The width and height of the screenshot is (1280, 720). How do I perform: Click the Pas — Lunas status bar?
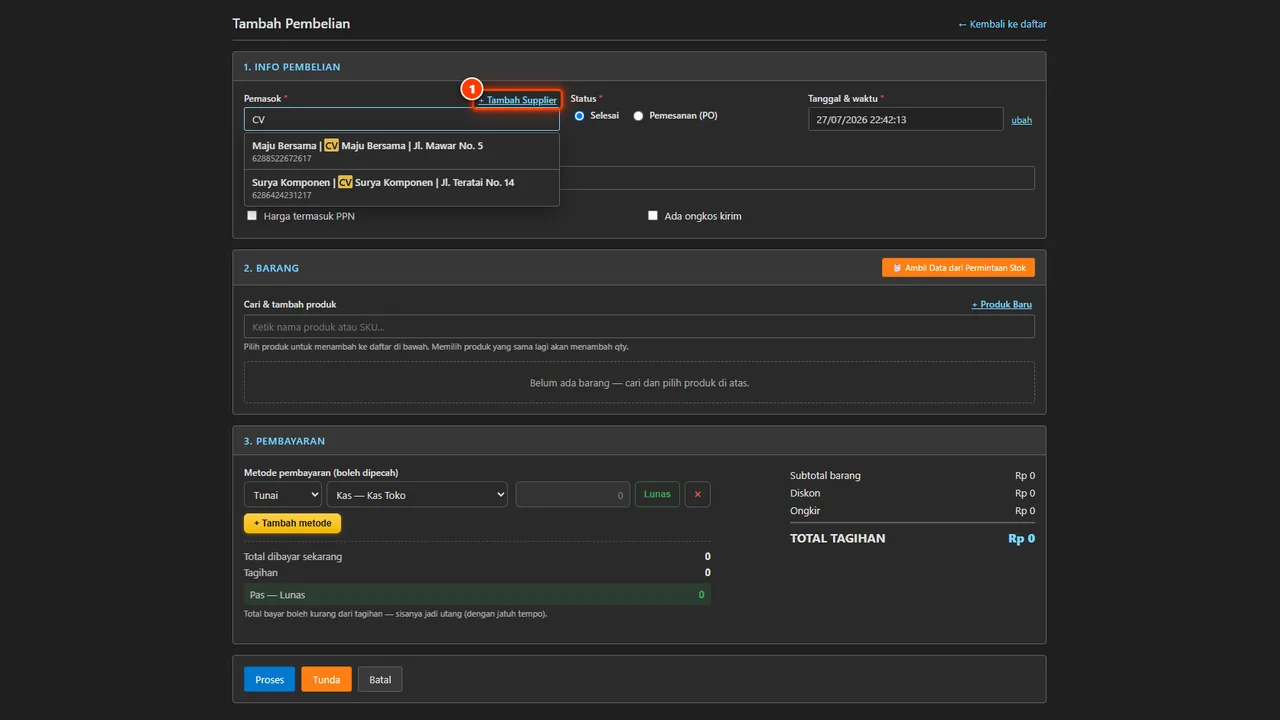[x=477, y=594]
